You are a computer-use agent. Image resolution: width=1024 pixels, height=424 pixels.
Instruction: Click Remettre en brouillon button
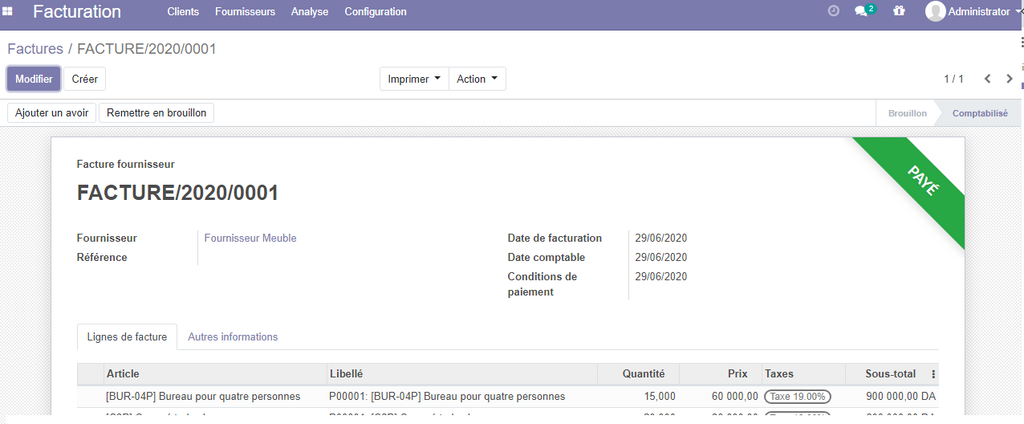tap(156, 113)
